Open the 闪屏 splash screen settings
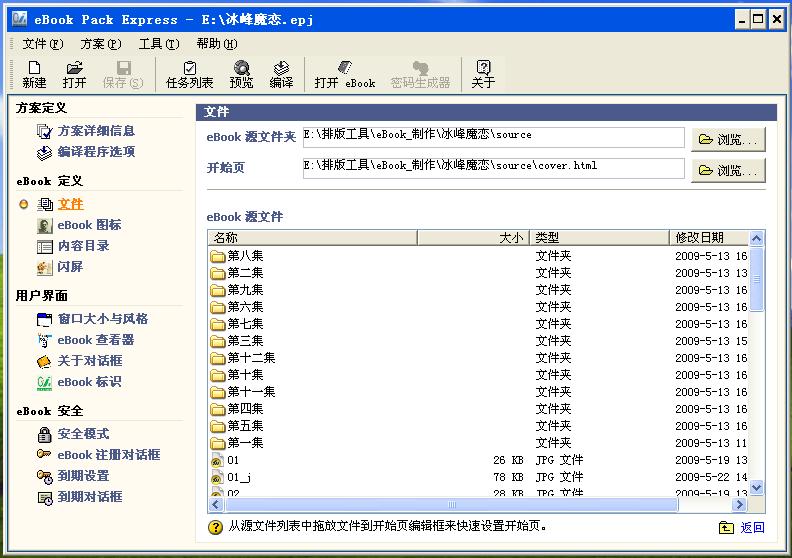Screen dimensions: 792x558 [x=60, y=267]
